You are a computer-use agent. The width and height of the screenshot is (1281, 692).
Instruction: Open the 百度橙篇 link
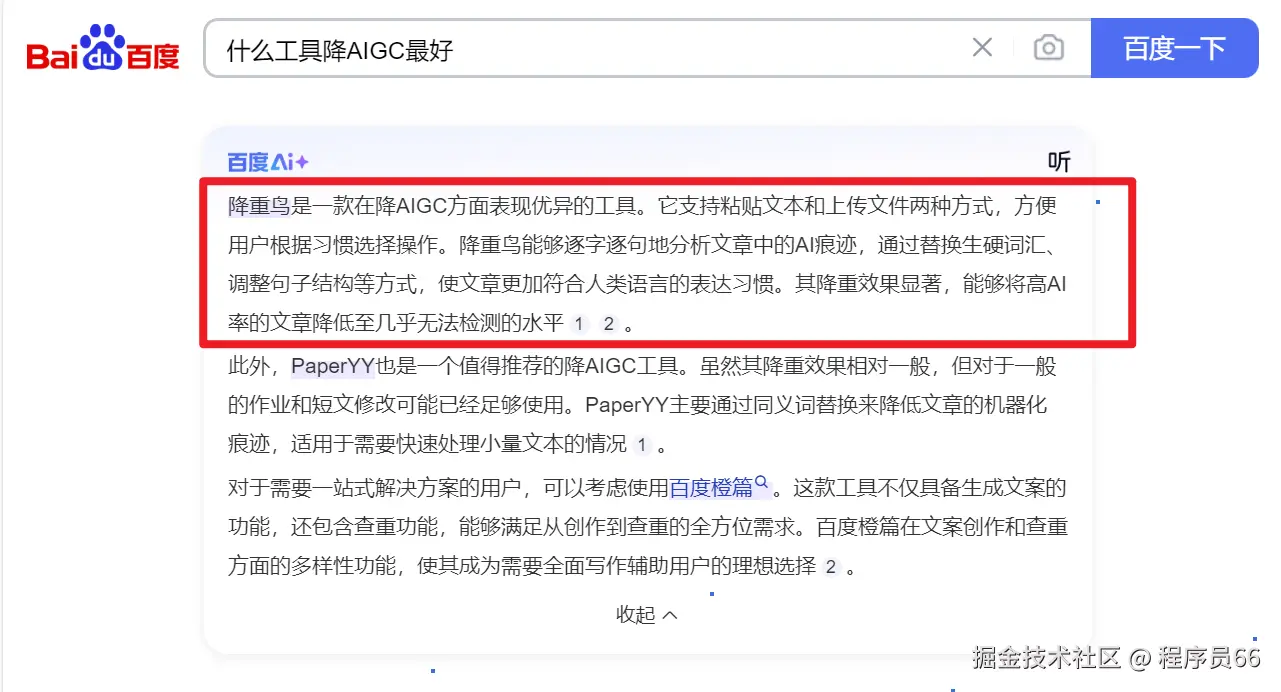coord(711,488)
